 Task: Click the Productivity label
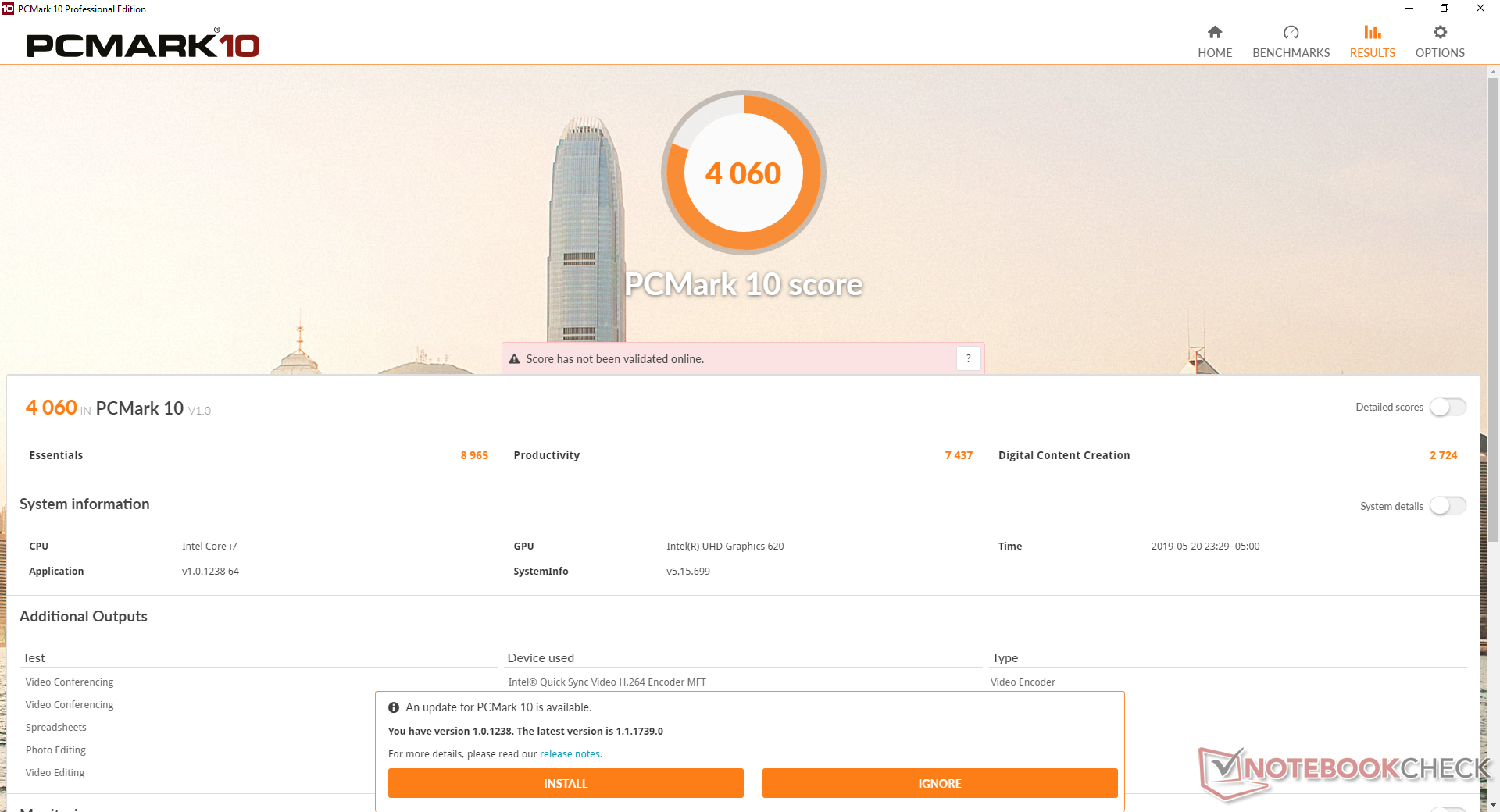point(547,455)
